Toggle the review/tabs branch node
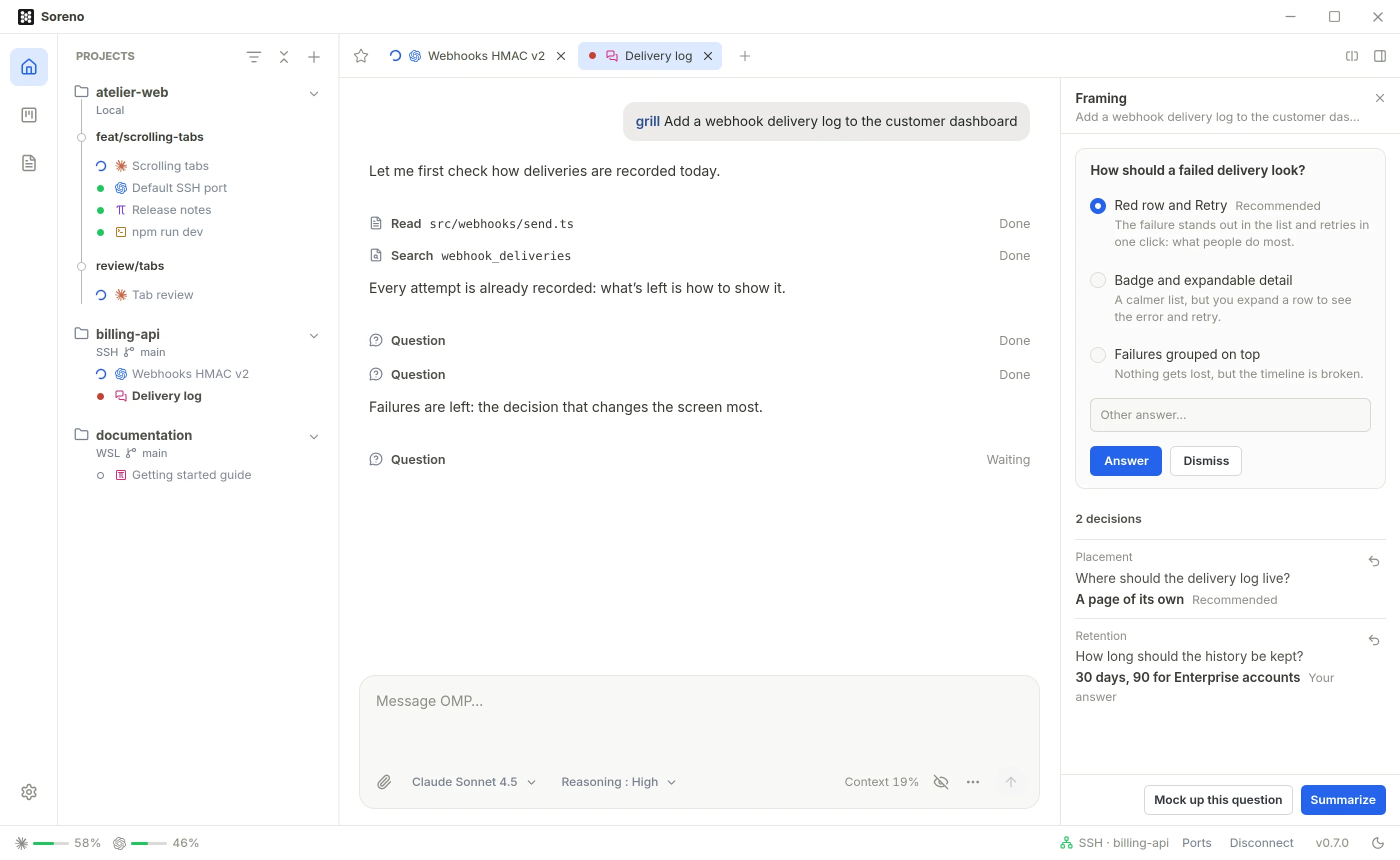 point(81,266)
